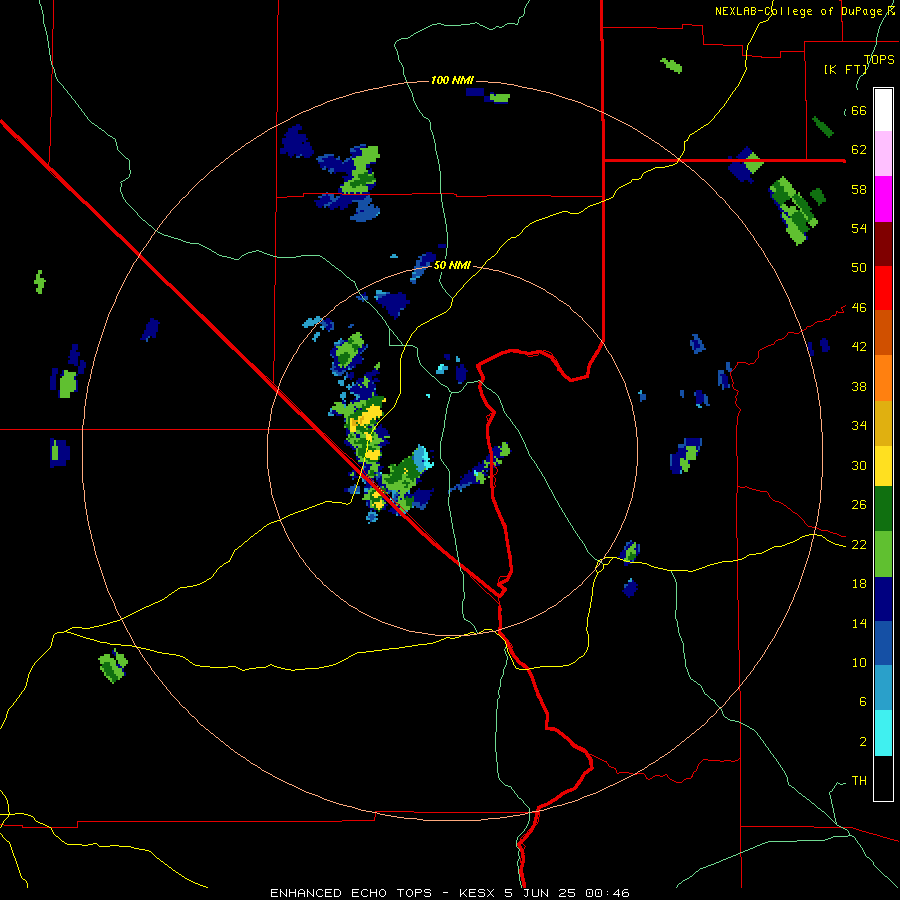The height and width of the screenshot is (900, 900).
Task: Click the green echo cluster in the far northeast
Action: pos(795,210)
